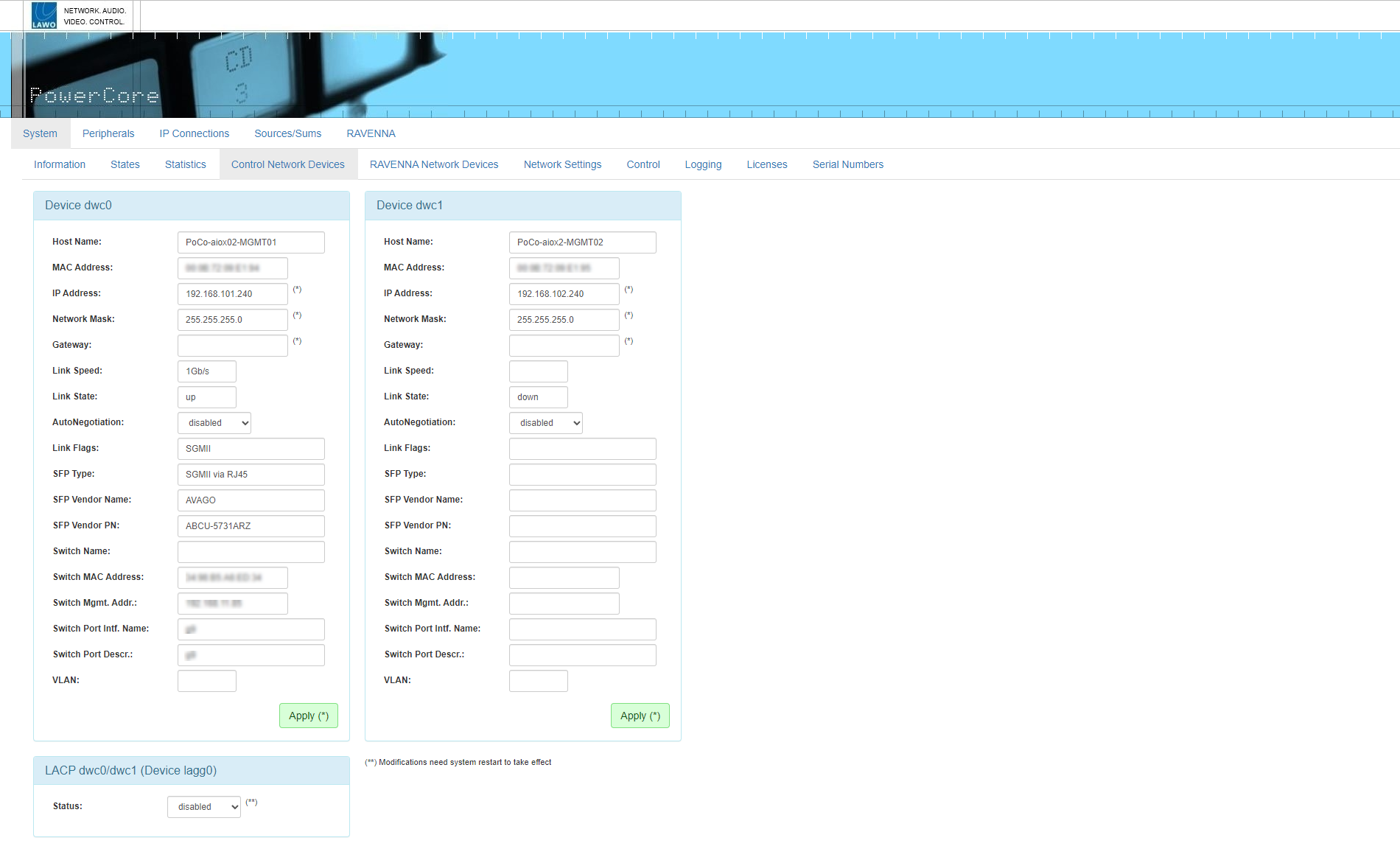Click the dwc0 Host Name field

pos(251,242)
